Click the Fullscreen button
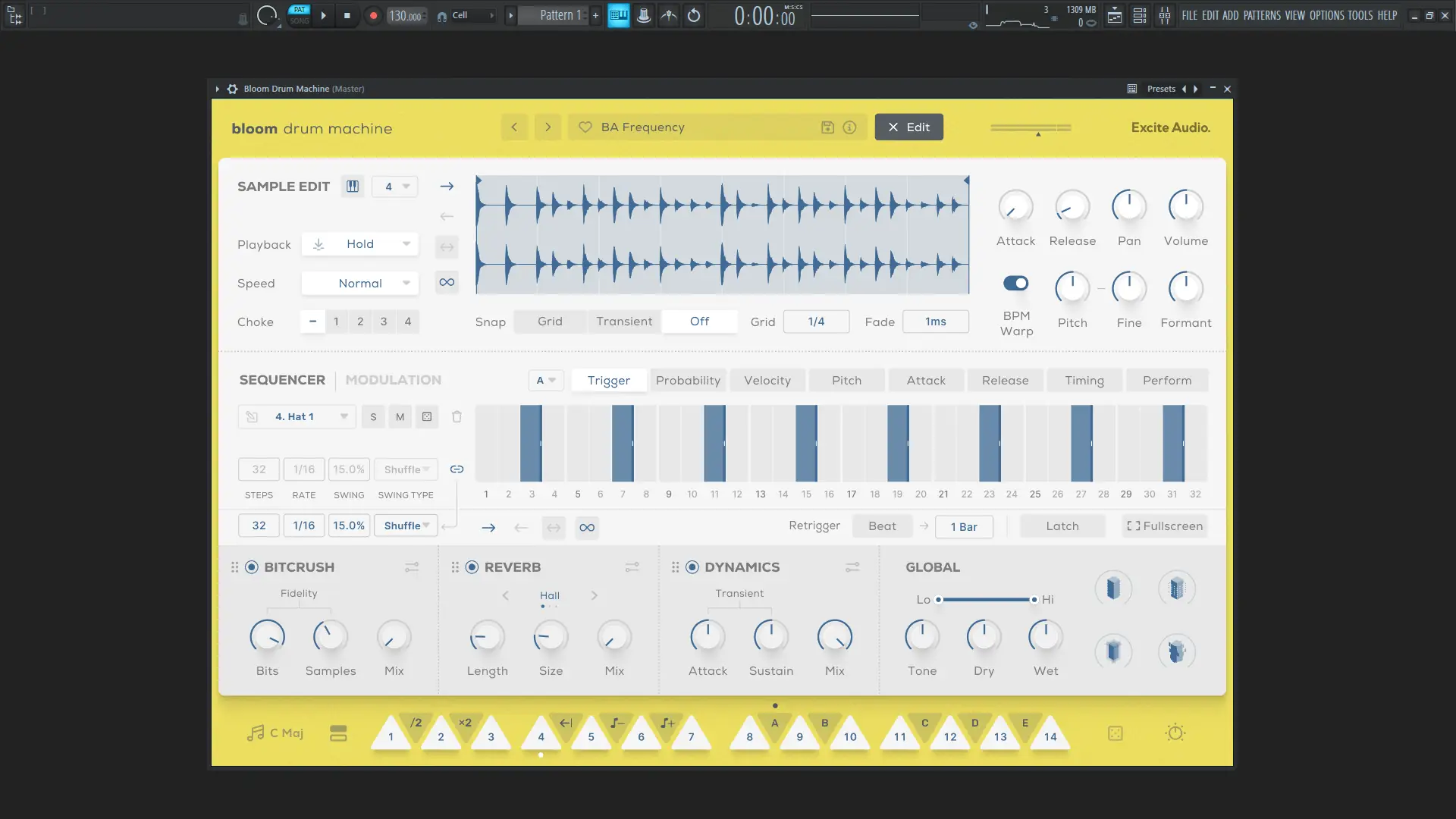Viewport: 1456px width, 819px height. (x=1165, y=526)
